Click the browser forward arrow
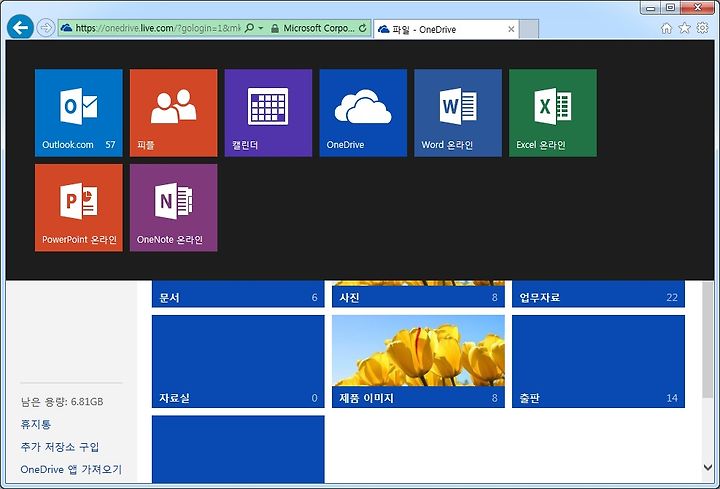Viewport: 720px width, 489px height. [x=45, y=28]
